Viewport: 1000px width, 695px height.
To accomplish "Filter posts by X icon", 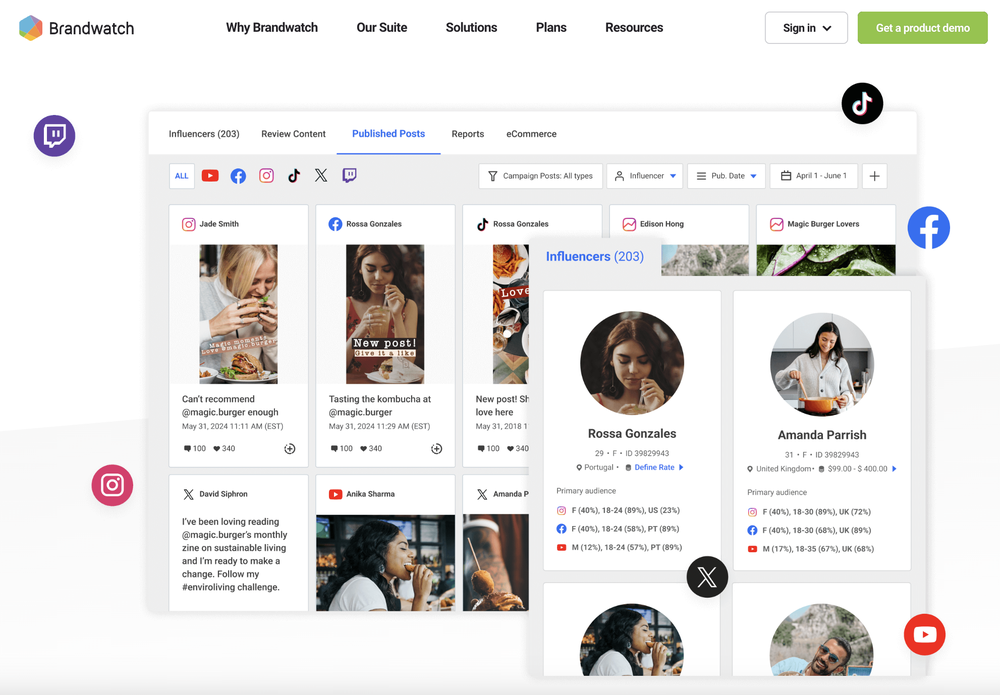I will click(x=321, y=175).
